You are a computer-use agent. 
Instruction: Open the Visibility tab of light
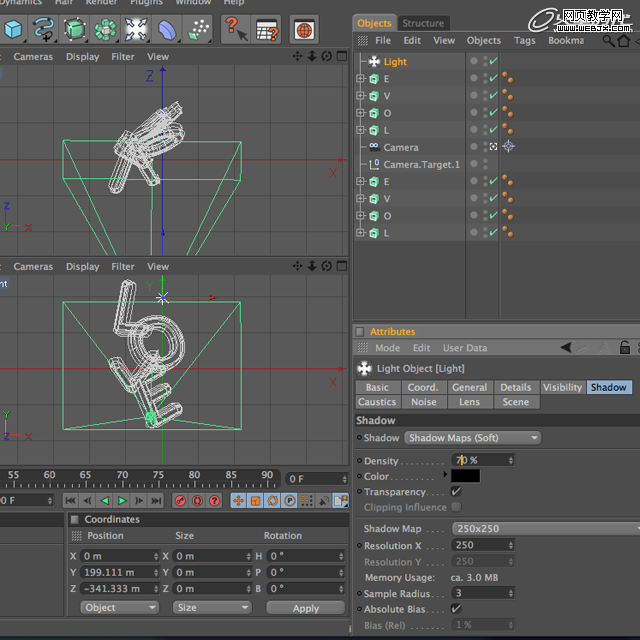pyautogui.click(x=562, y=387)
